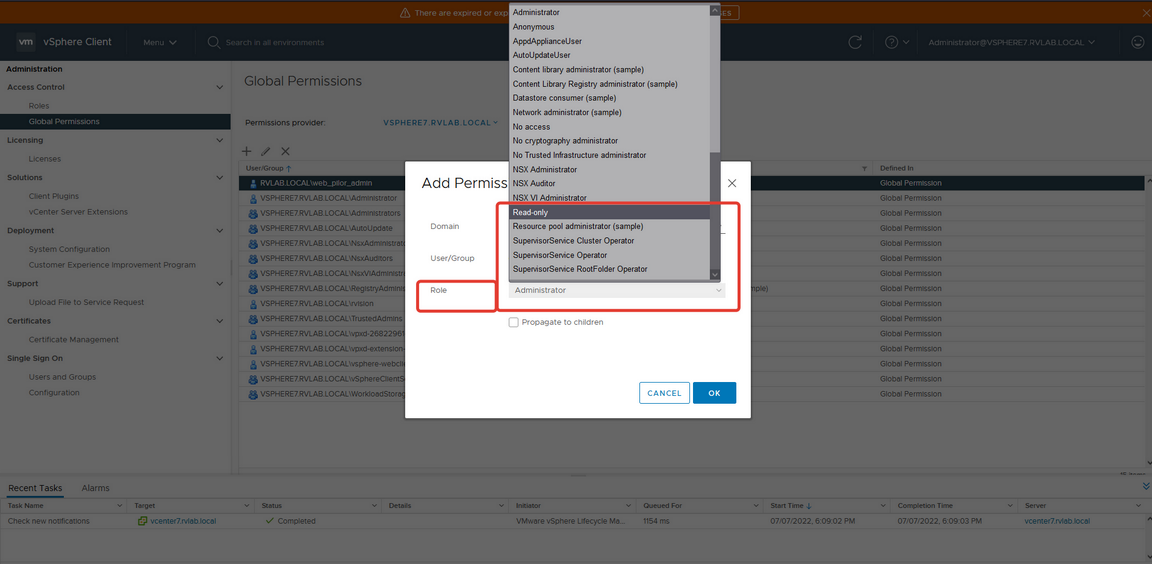
Task: Collapse Recent Tasks panel with double chevron
Action: (x=1146, y=486)
